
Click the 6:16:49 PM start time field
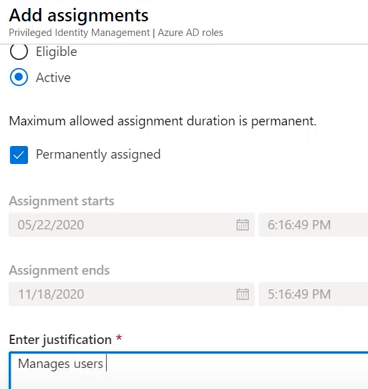313,225
